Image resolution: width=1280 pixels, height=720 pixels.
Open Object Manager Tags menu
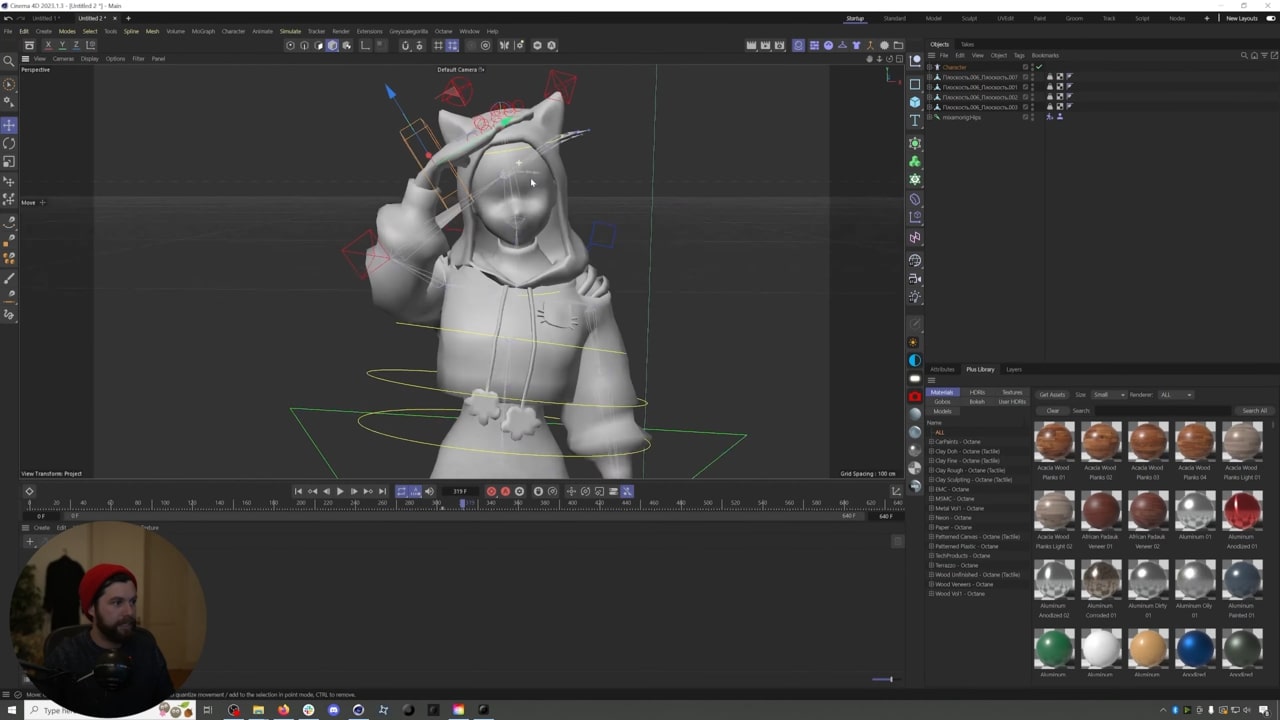[x=1019, y=55]
